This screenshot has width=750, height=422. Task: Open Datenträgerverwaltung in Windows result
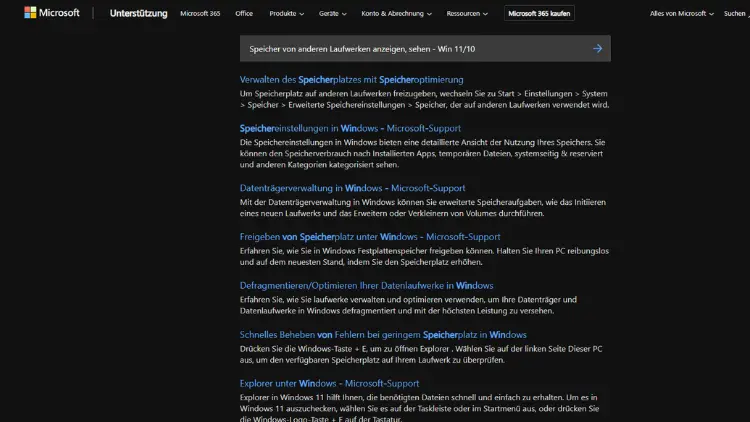pos(352,187)
